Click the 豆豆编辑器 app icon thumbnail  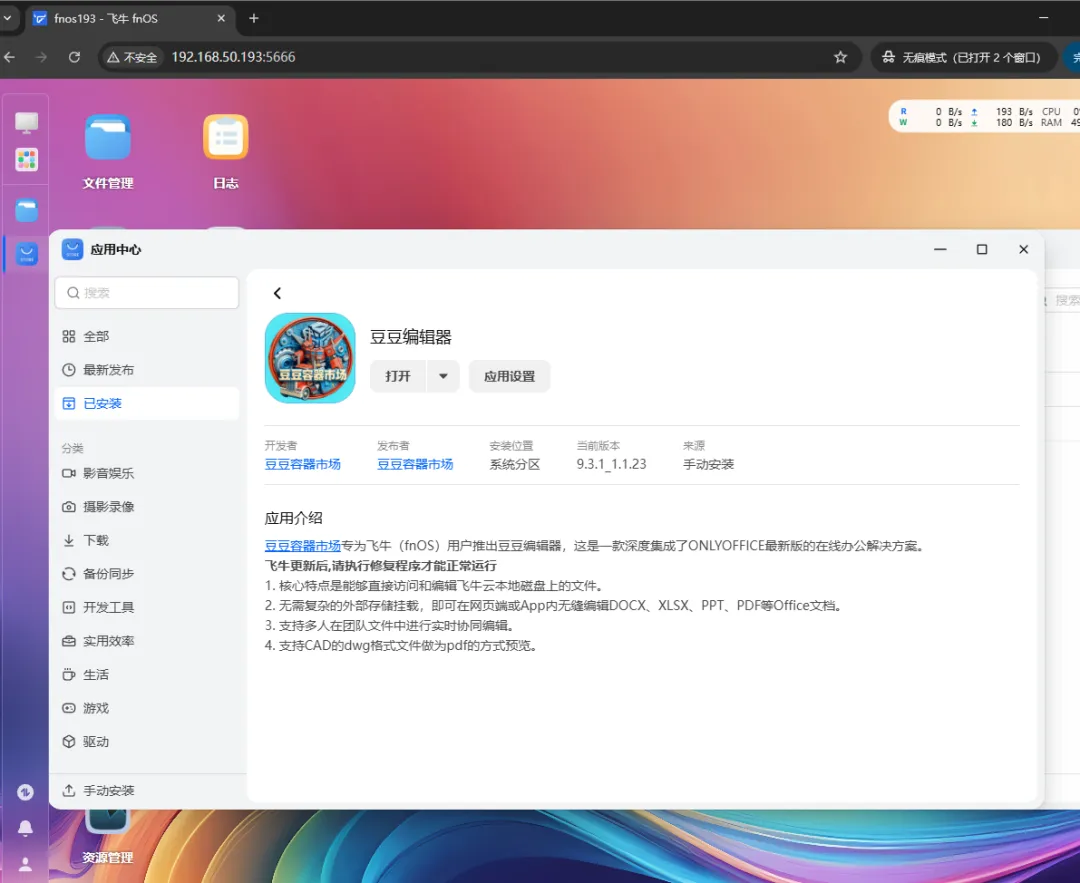310,358
